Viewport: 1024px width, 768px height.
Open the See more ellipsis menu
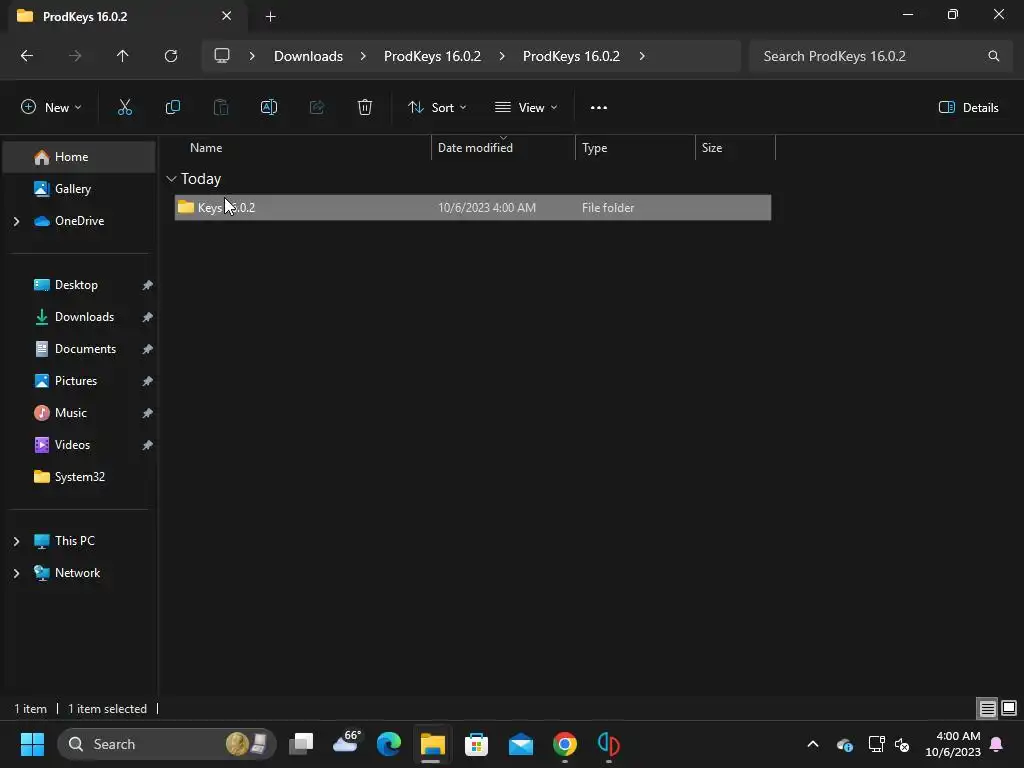pyautogui.click(x=599, y=108)
